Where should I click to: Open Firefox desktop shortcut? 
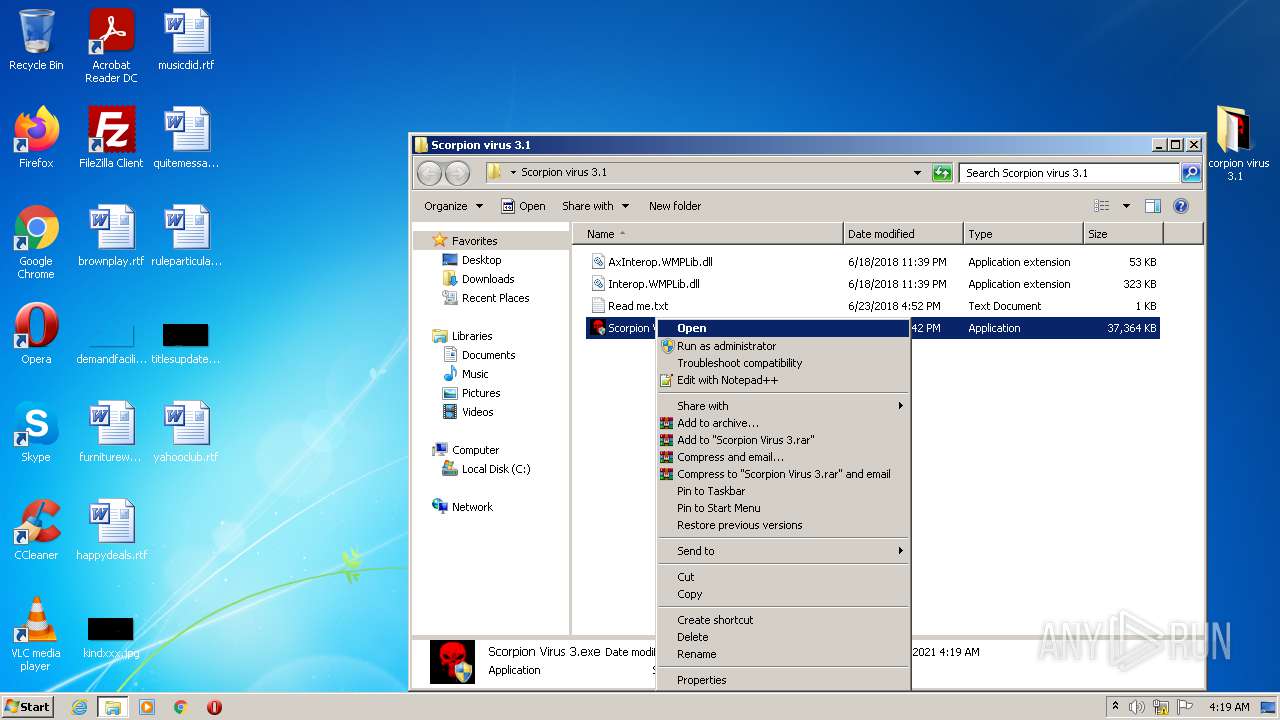point(36,138)
